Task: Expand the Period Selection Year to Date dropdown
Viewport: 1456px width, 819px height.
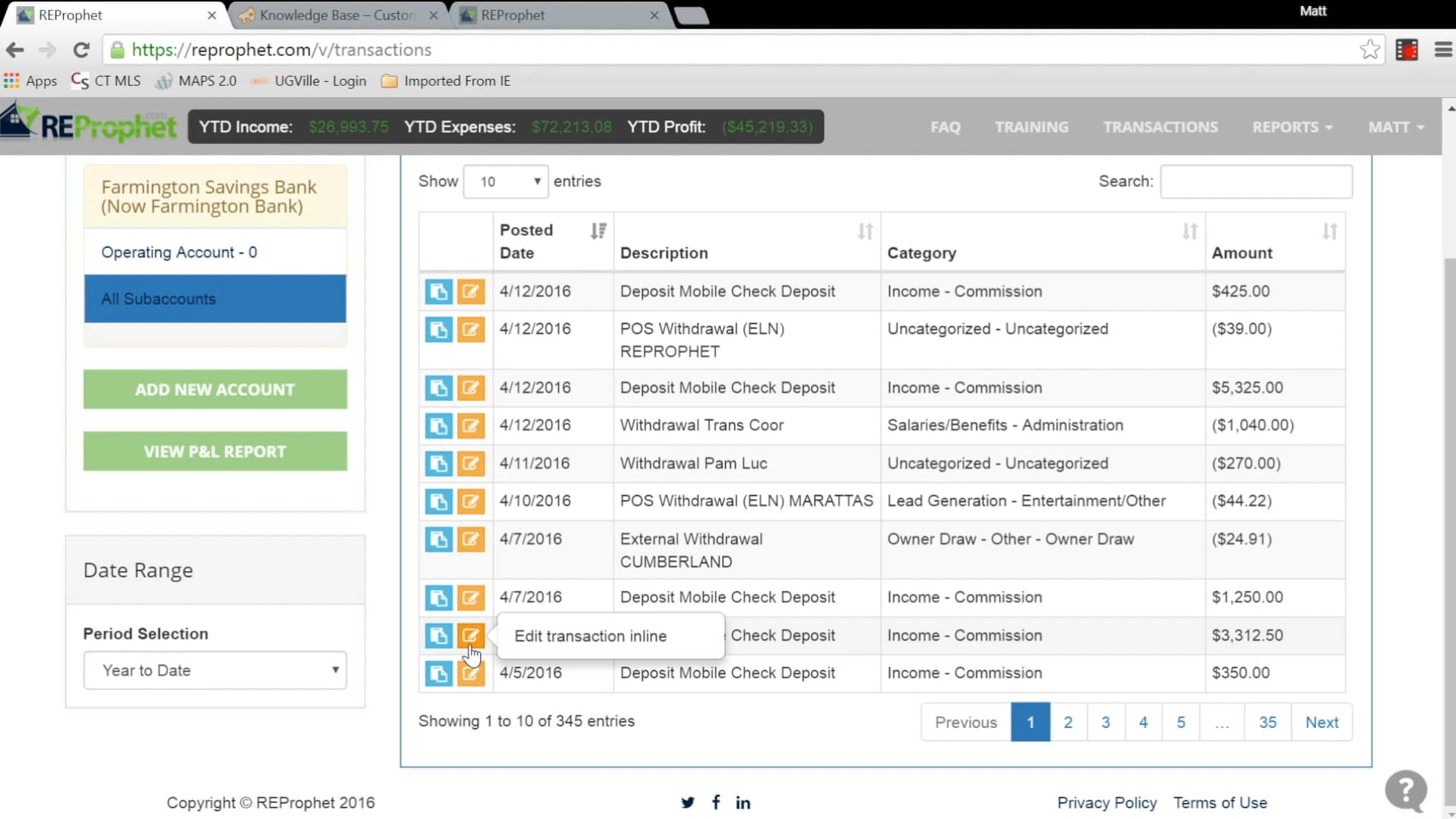Action: click(215, 670)
